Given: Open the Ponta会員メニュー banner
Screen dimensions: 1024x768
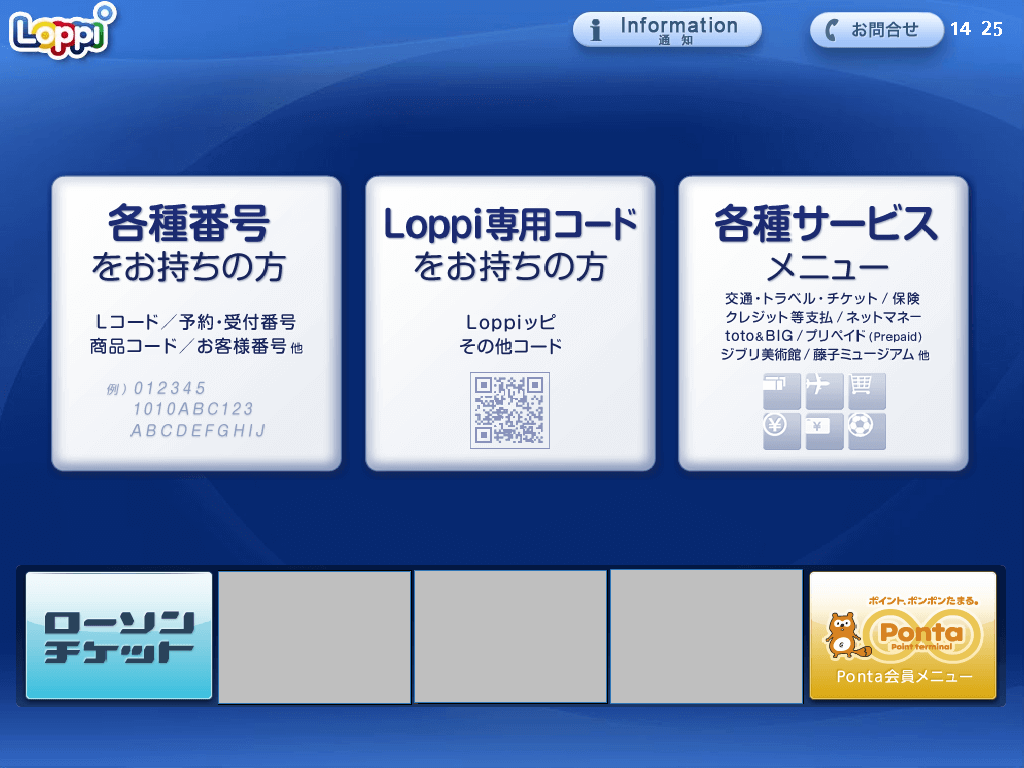Looking at the screenshot, I should [903, 635].
